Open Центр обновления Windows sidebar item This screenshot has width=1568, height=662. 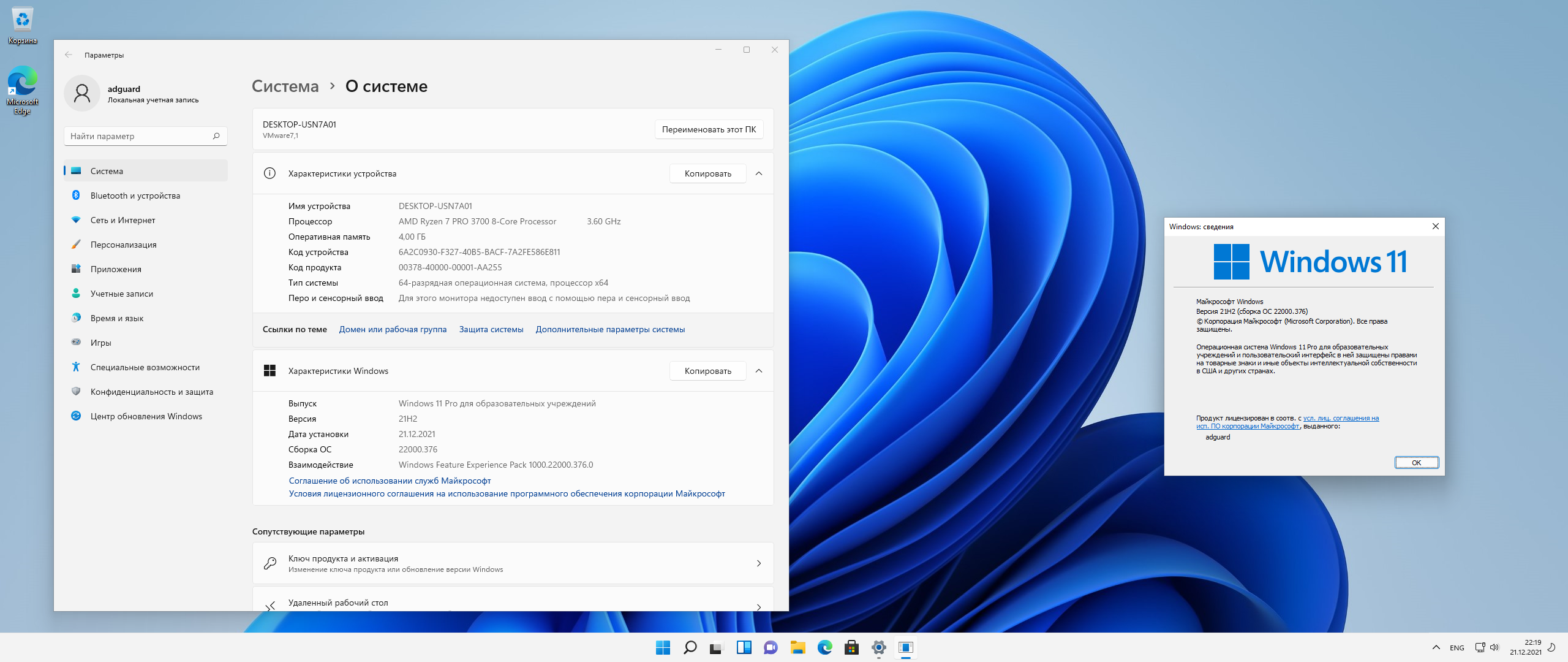[x=146, y=416]
